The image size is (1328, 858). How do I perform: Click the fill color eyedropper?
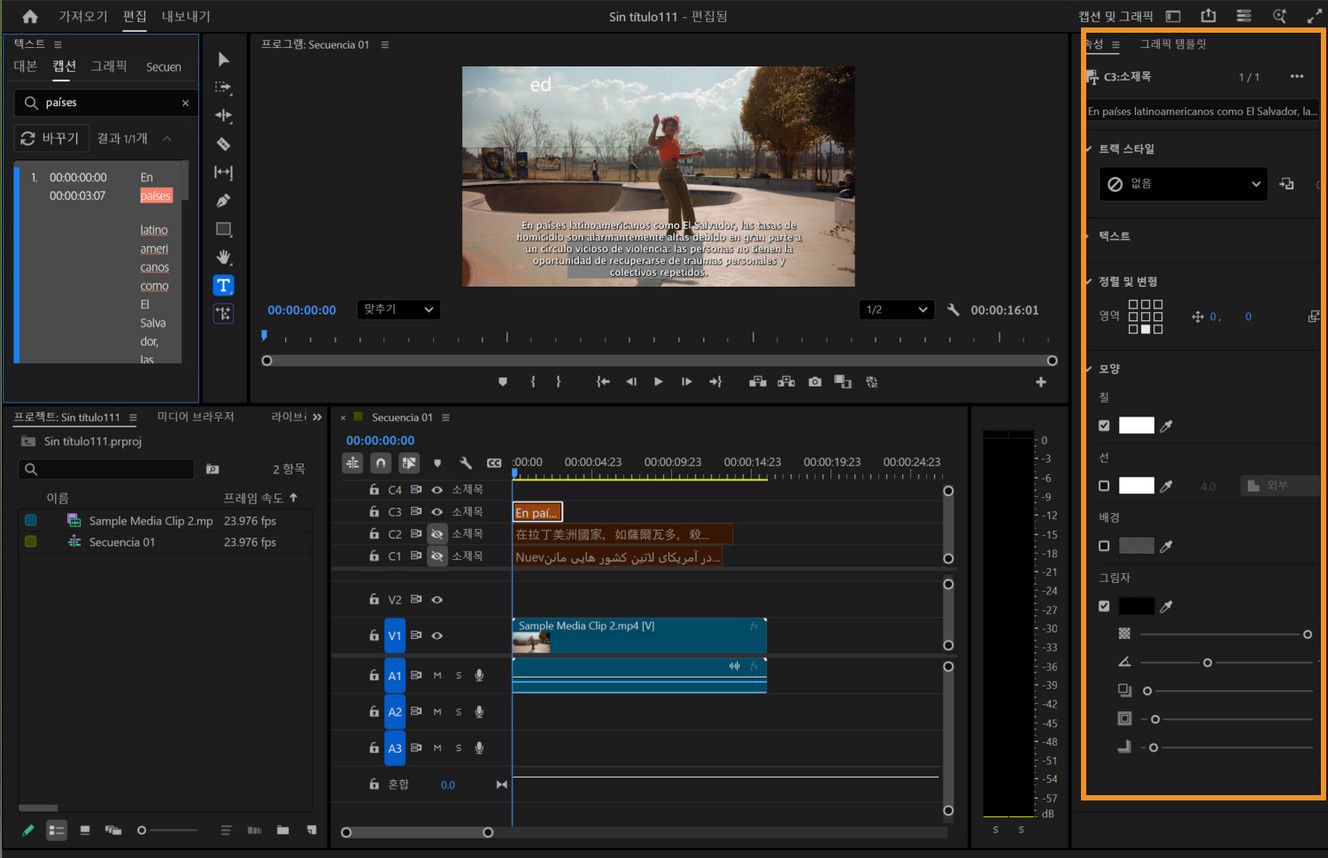[x=1166, y=426]
